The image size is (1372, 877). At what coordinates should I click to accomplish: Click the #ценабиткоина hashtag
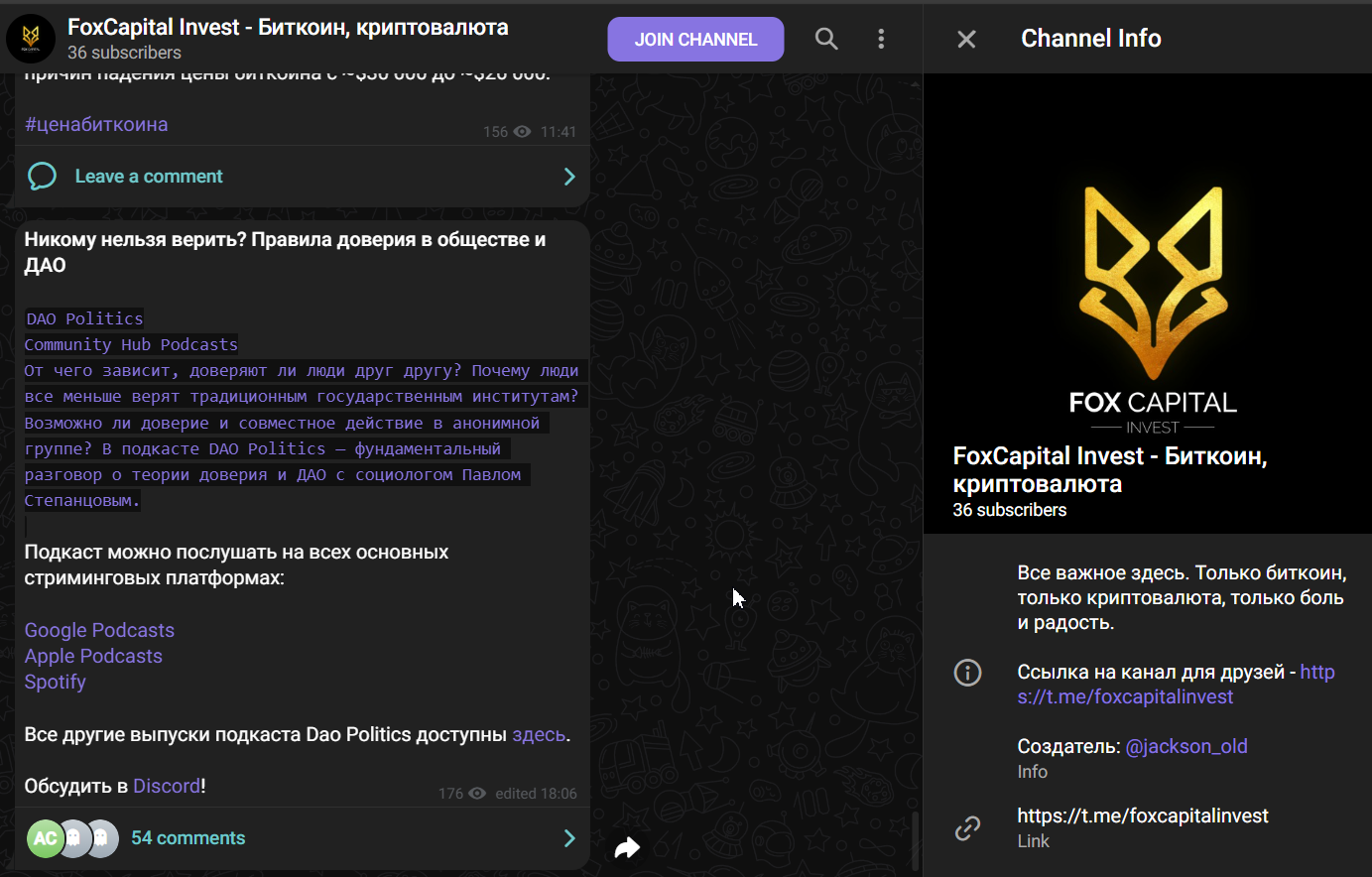96,124
